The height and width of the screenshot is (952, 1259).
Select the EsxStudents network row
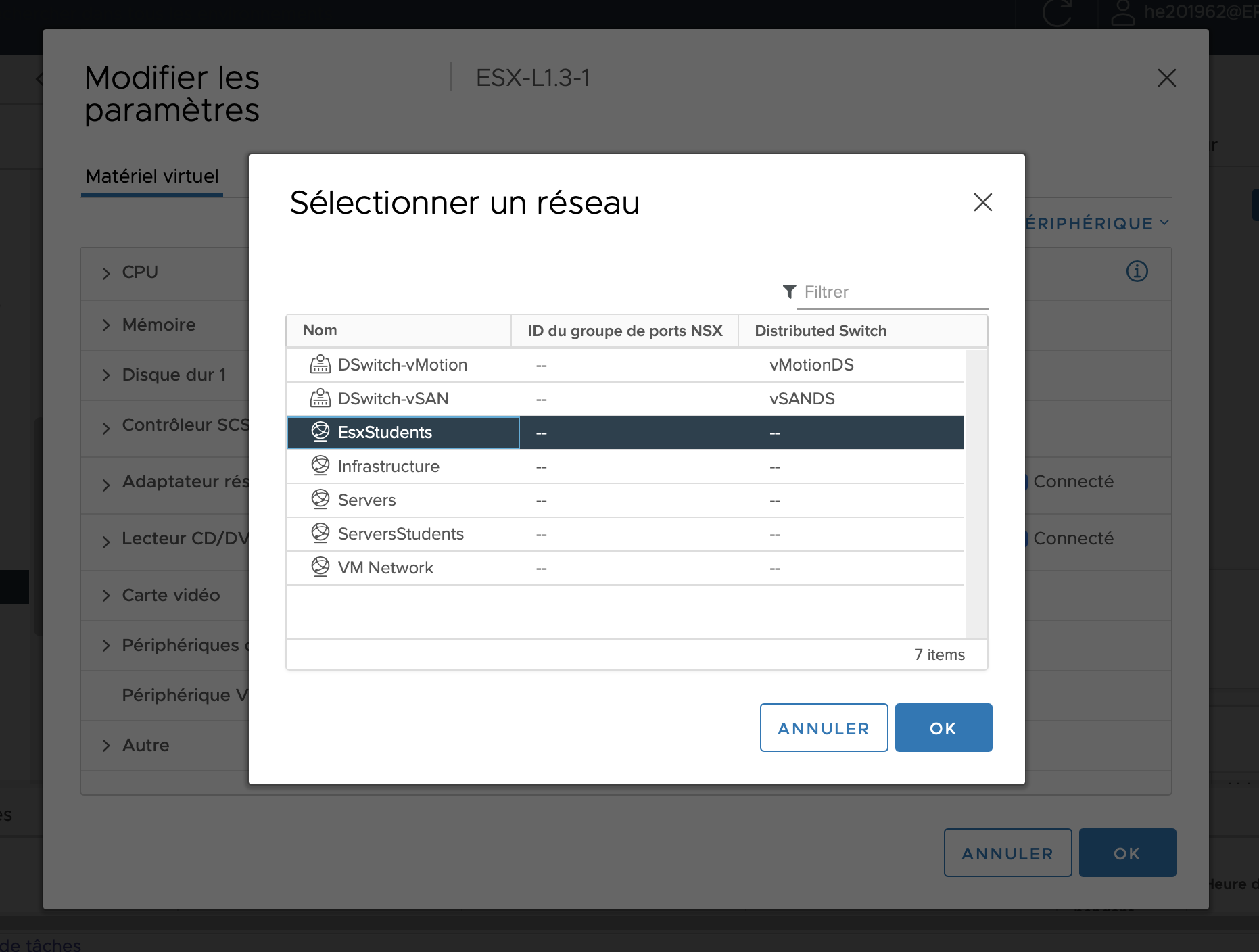(625, 433)
